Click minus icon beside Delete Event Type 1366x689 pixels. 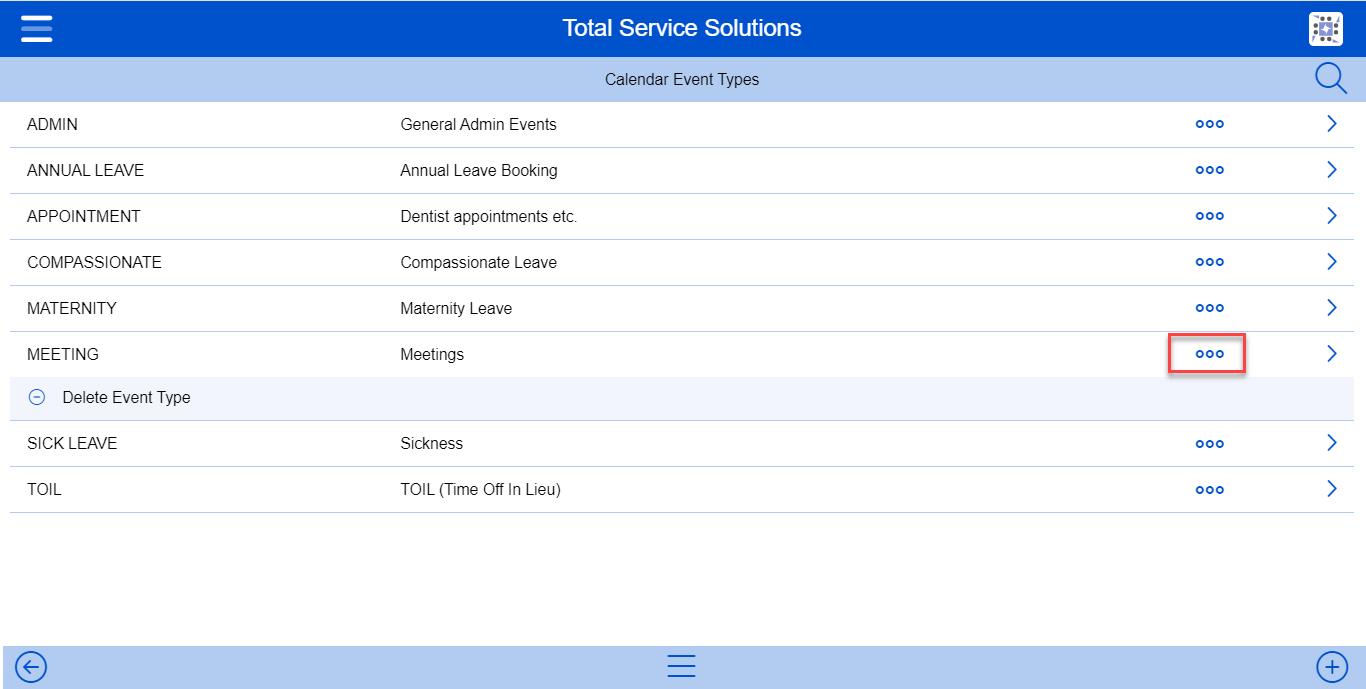[37, 397]
